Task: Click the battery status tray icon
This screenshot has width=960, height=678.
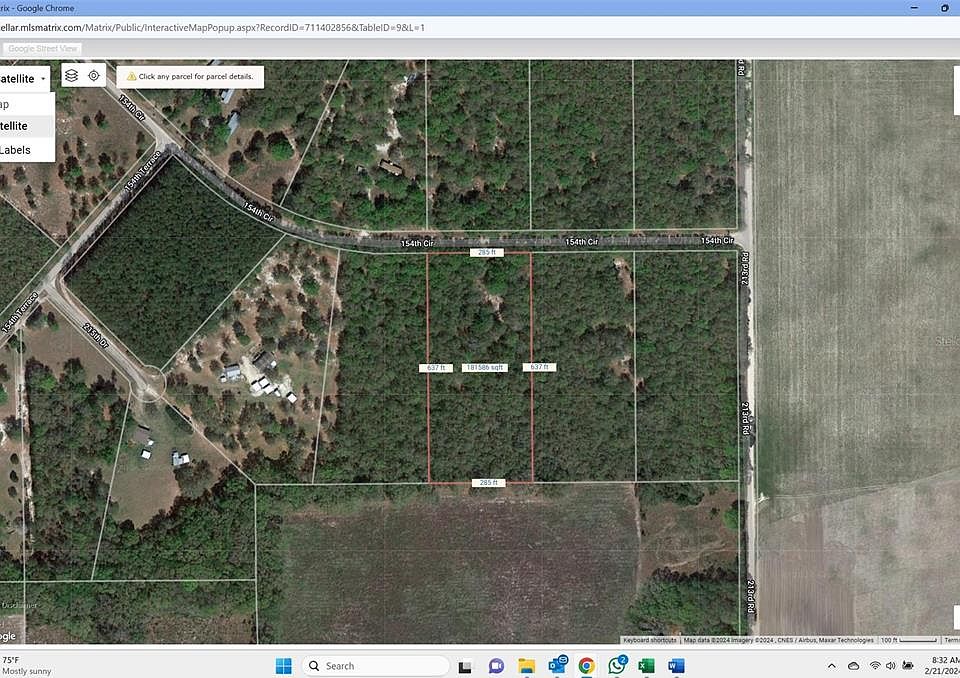Action: coord(908,666)
